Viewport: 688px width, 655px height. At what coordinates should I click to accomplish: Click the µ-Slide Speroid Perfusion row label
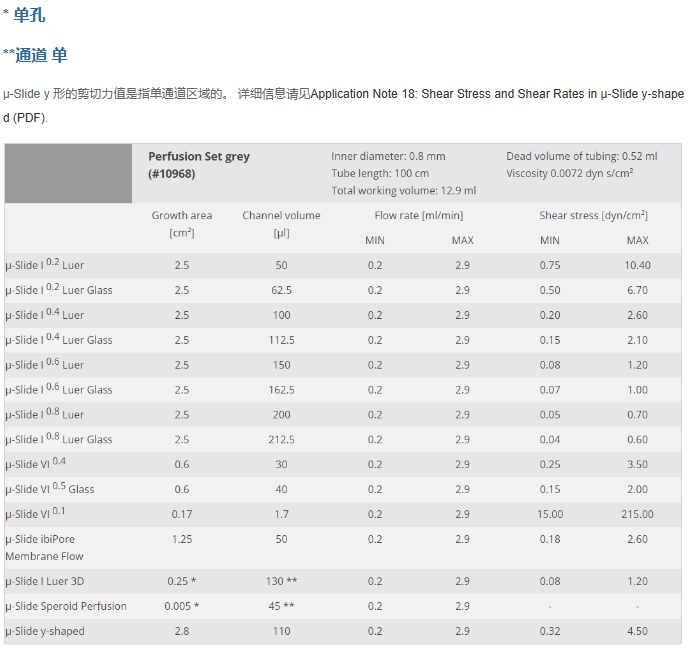coord(65,606)
